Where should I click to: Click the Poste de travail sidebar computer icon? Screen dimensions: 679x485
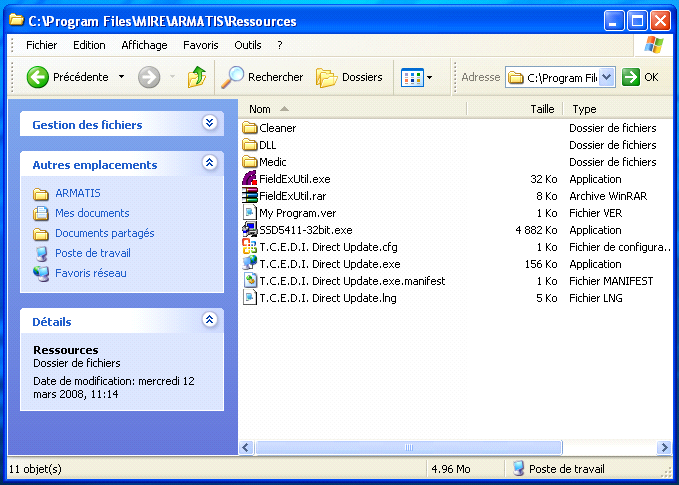42,254
